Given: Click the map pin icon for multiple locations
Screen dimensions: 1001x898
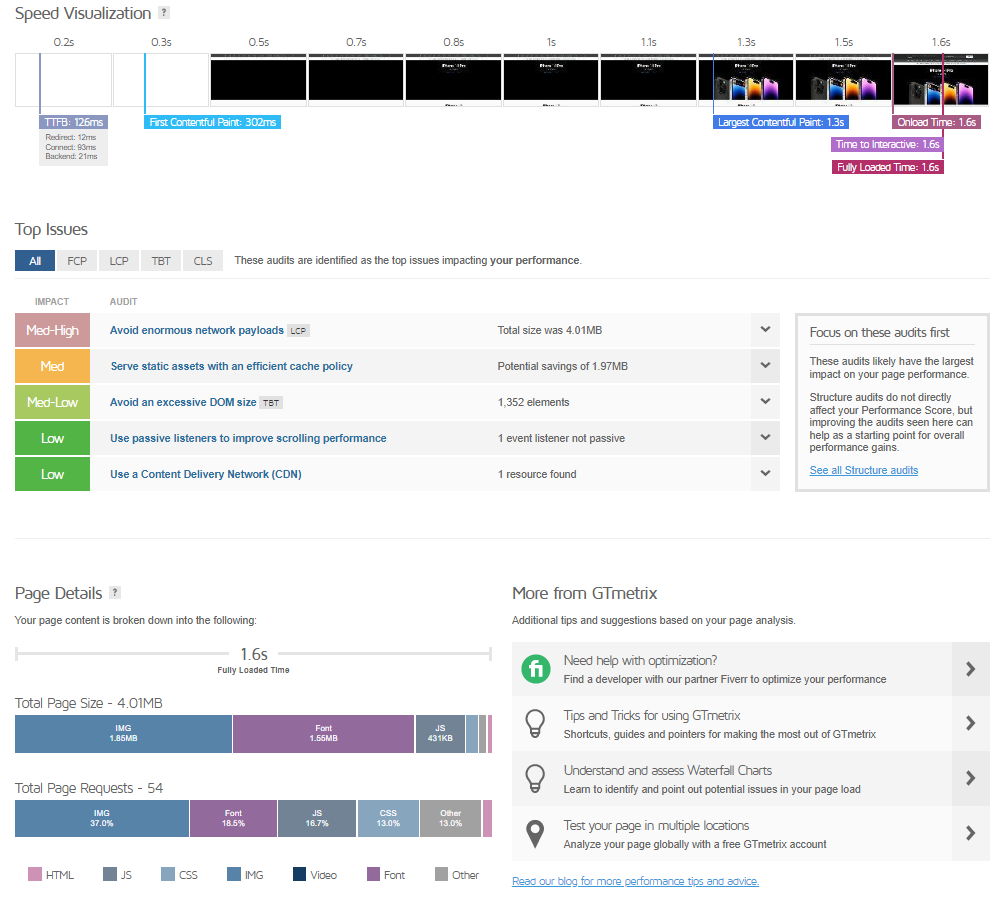Looking at the screenshot, I should pos(537,834).
